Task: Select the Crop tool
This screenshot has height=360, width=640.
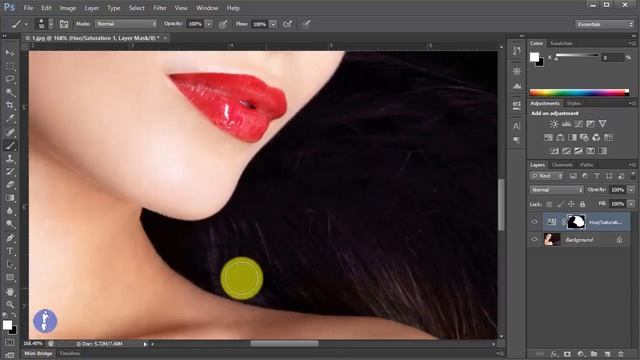Action: point(10,105)
